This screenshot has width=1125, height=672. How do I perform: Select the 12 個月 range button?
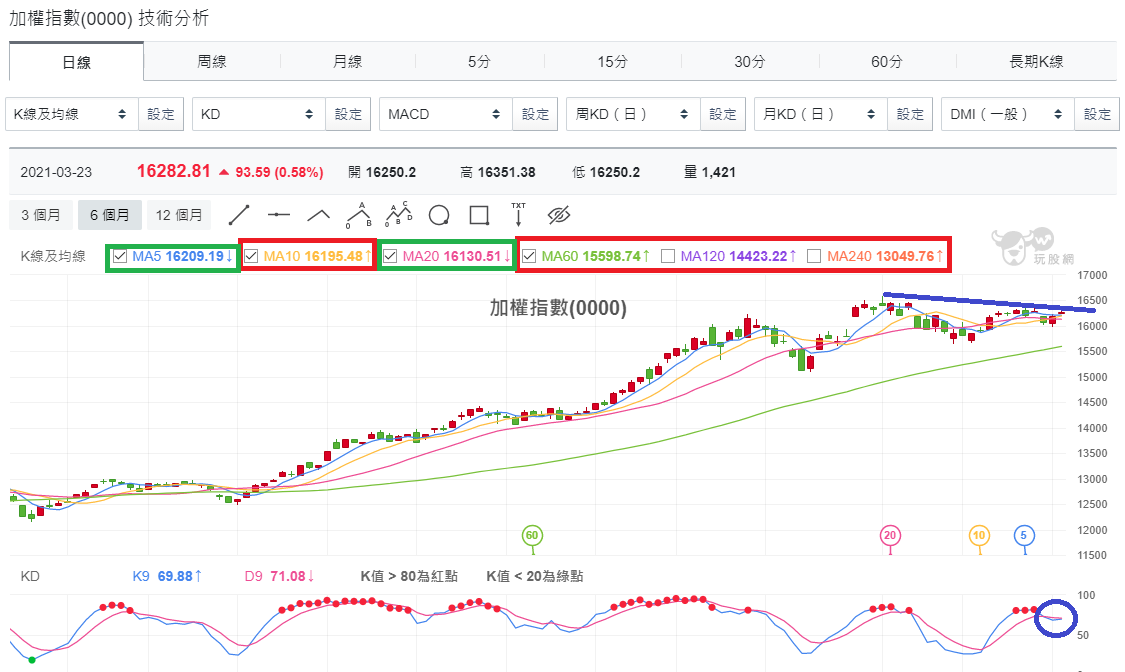pyautogui.click(x=179, y=215)
